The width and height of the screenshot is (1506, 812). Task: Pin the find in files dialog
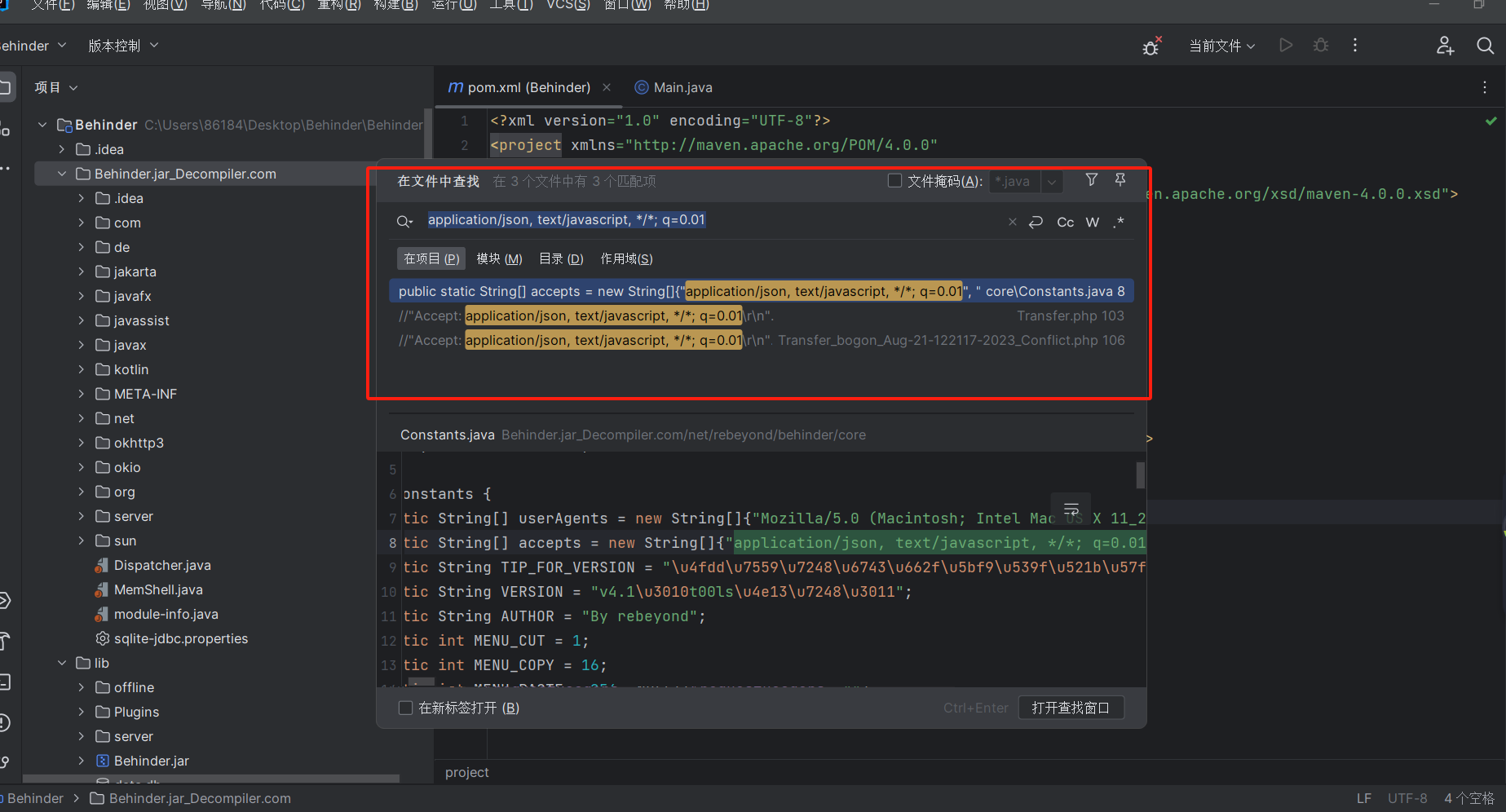pos(1120,180)
